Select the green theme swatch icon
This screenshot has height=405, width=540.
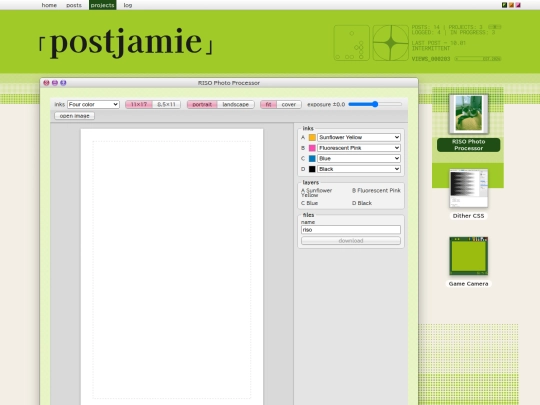(504, 5)
